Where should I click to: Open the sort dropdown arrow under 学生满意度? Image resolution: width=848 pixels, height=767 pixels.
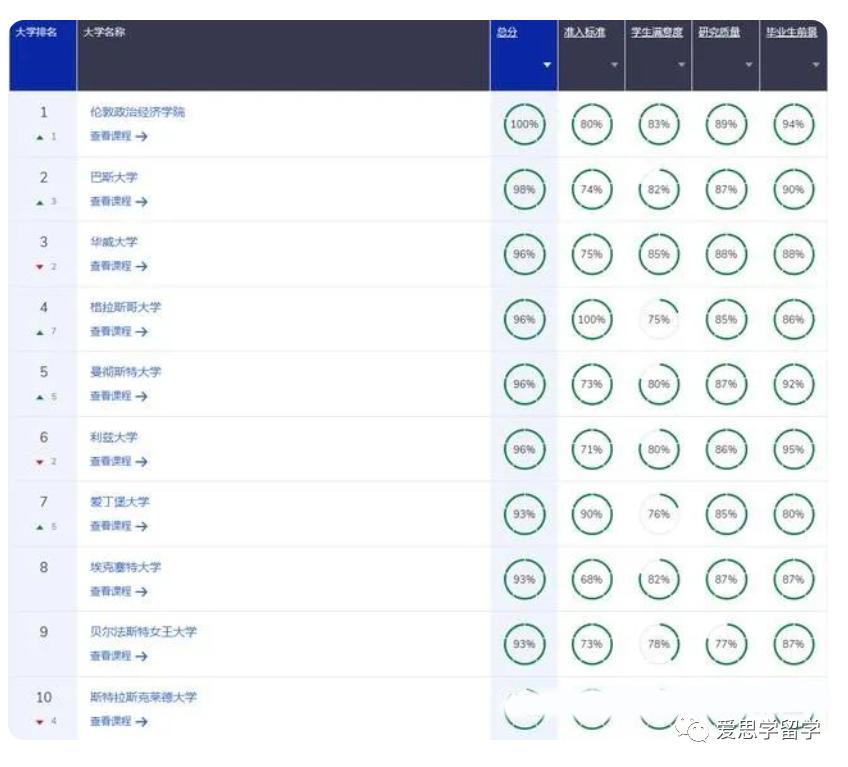(681, 65)
